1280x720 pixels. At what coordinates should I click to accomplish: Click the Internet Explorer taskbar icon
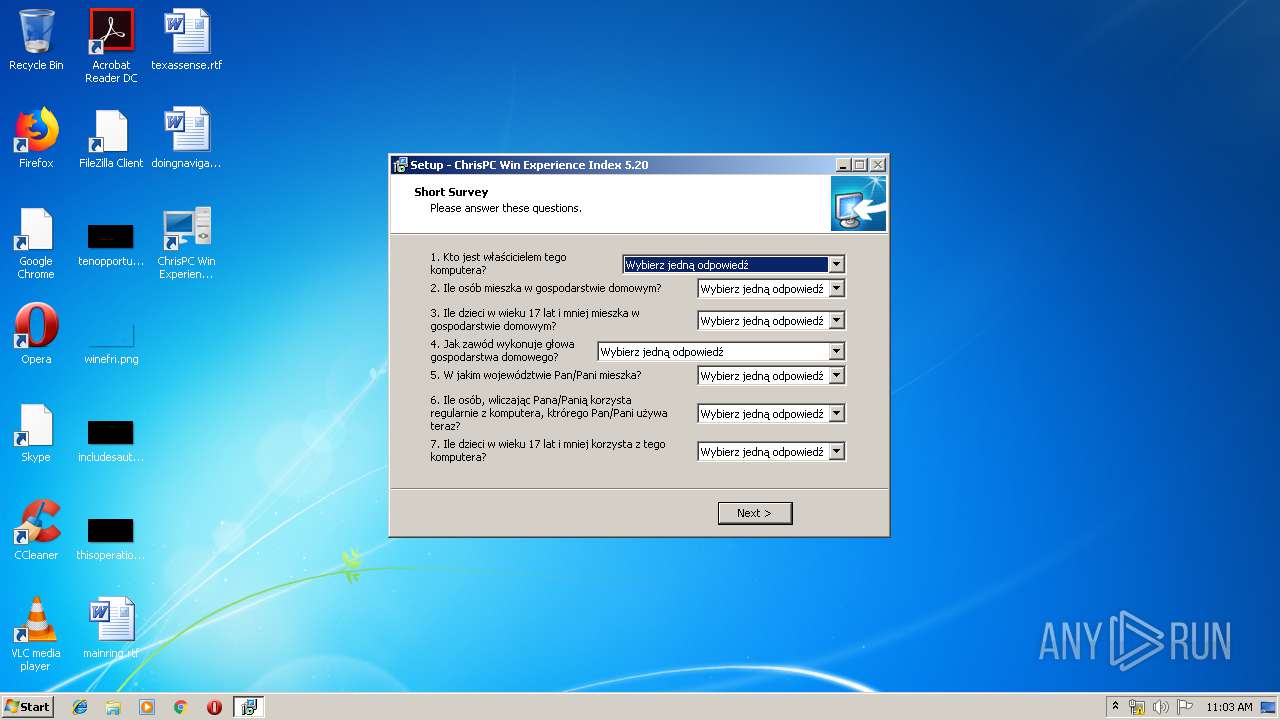(x=80, y=707)
